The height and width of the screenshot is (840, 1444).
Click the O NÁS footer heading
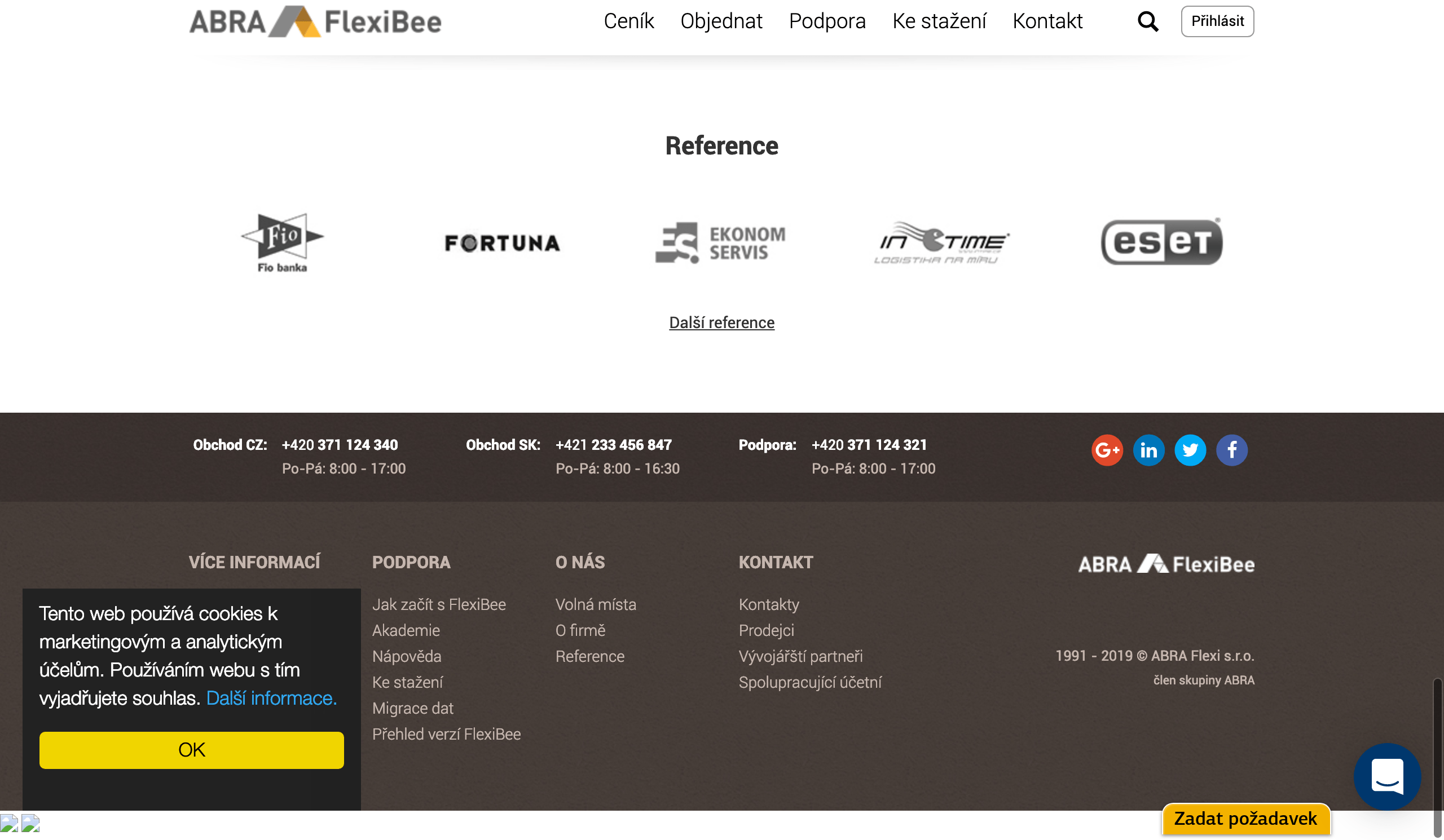click(x=580, y=562)
